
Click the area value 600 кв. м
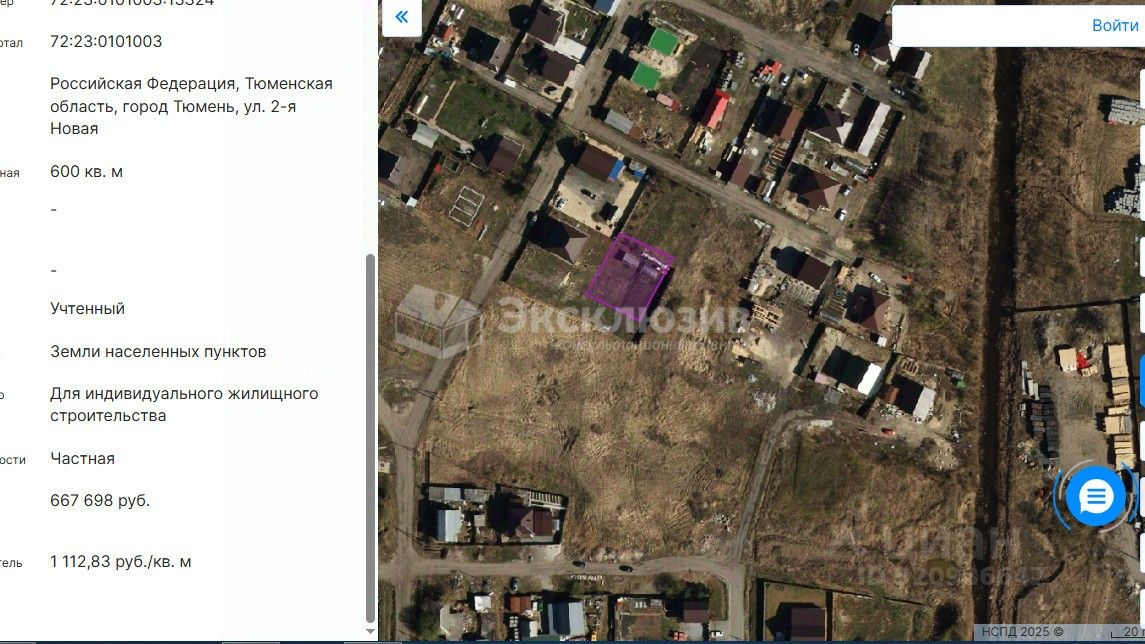pos(86,172)
